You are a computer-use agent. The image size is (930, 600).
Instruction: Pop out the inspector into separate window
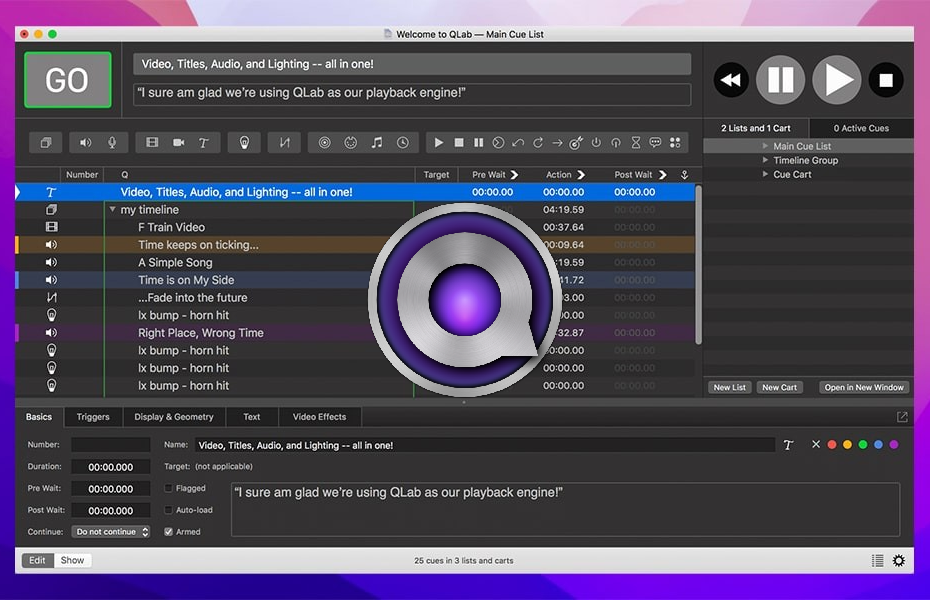[x=902, y=417]
